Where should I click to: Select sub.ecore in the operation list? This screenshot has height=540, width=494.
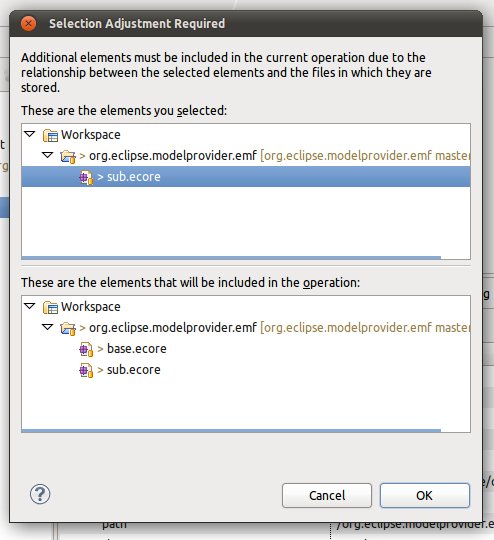tap(134, 370)
